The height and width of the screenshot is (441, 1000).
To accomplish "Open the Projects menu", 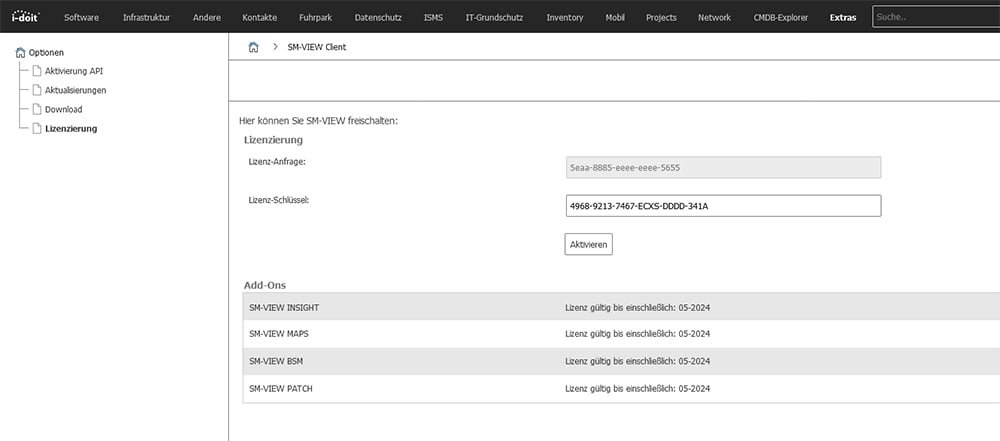I will click(x=661, y=18).
